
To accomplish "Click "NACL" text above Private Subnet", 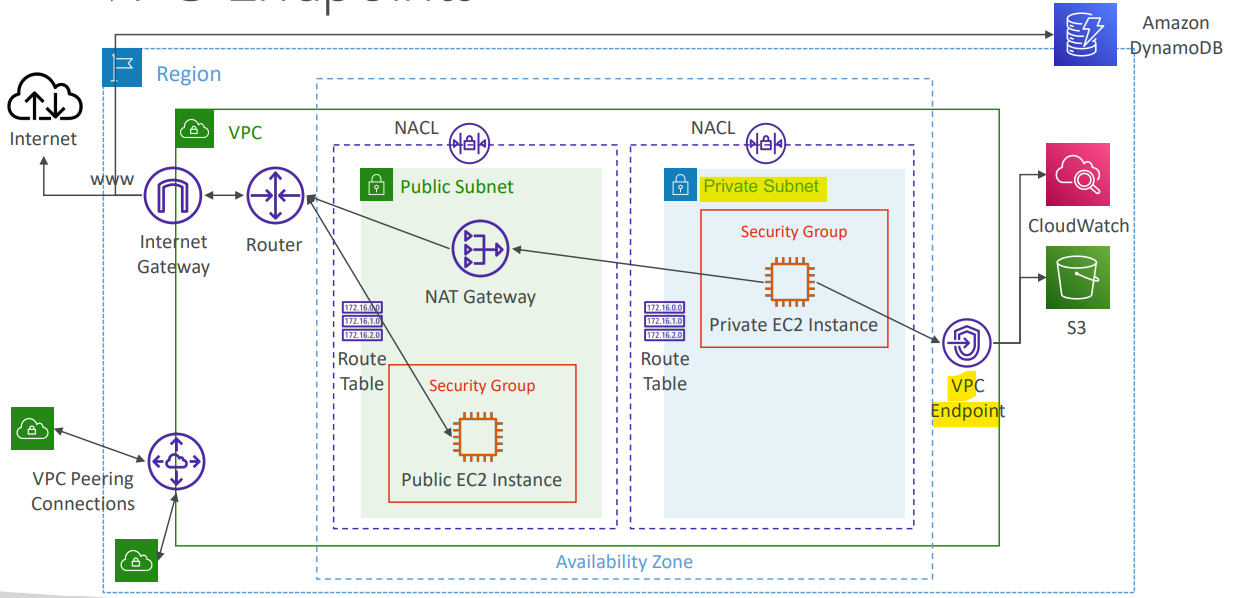I will [x=713, y=128].
